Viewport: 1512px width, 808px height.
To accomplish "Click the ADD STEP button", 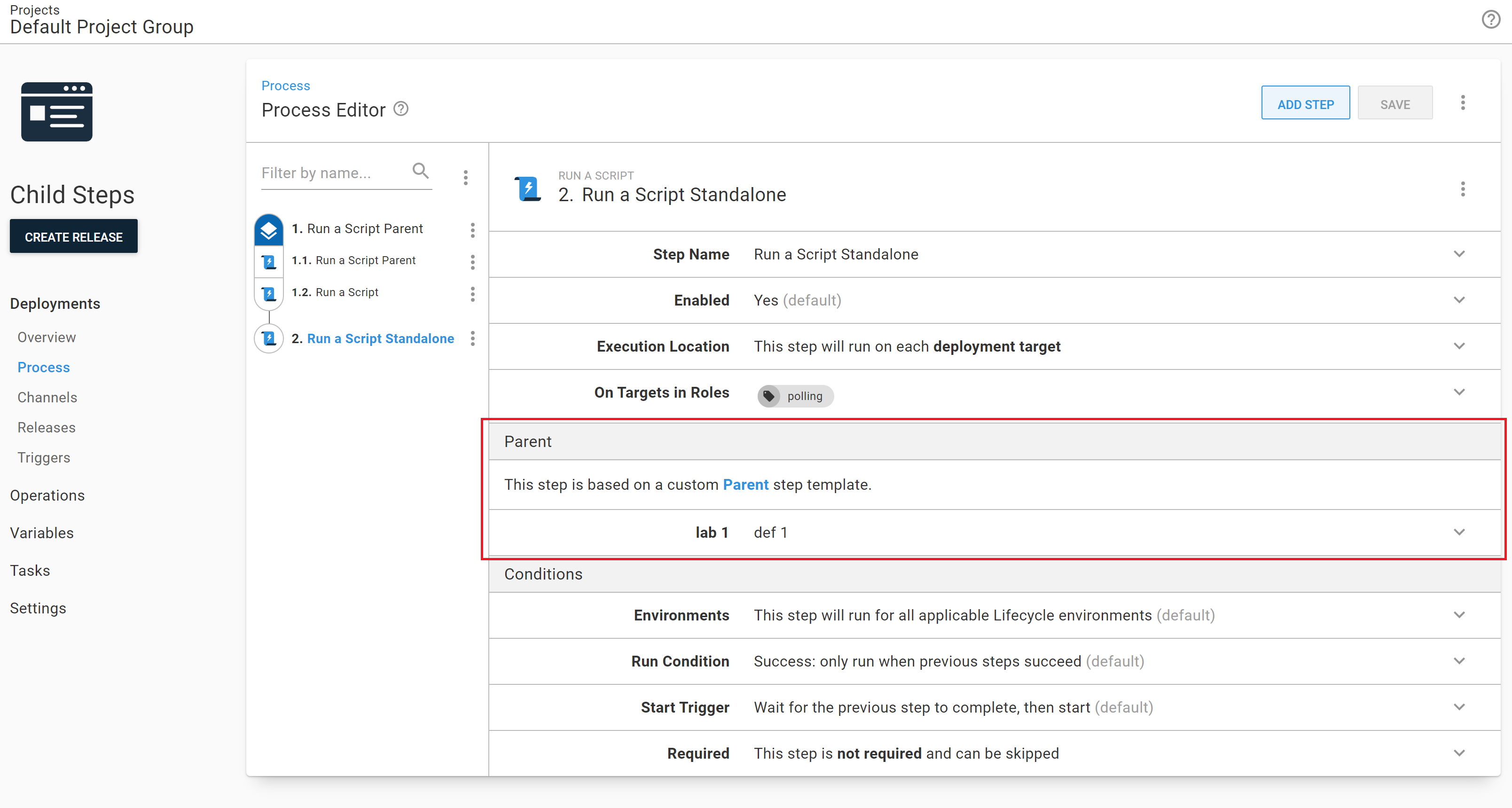I will [1305, 103].
